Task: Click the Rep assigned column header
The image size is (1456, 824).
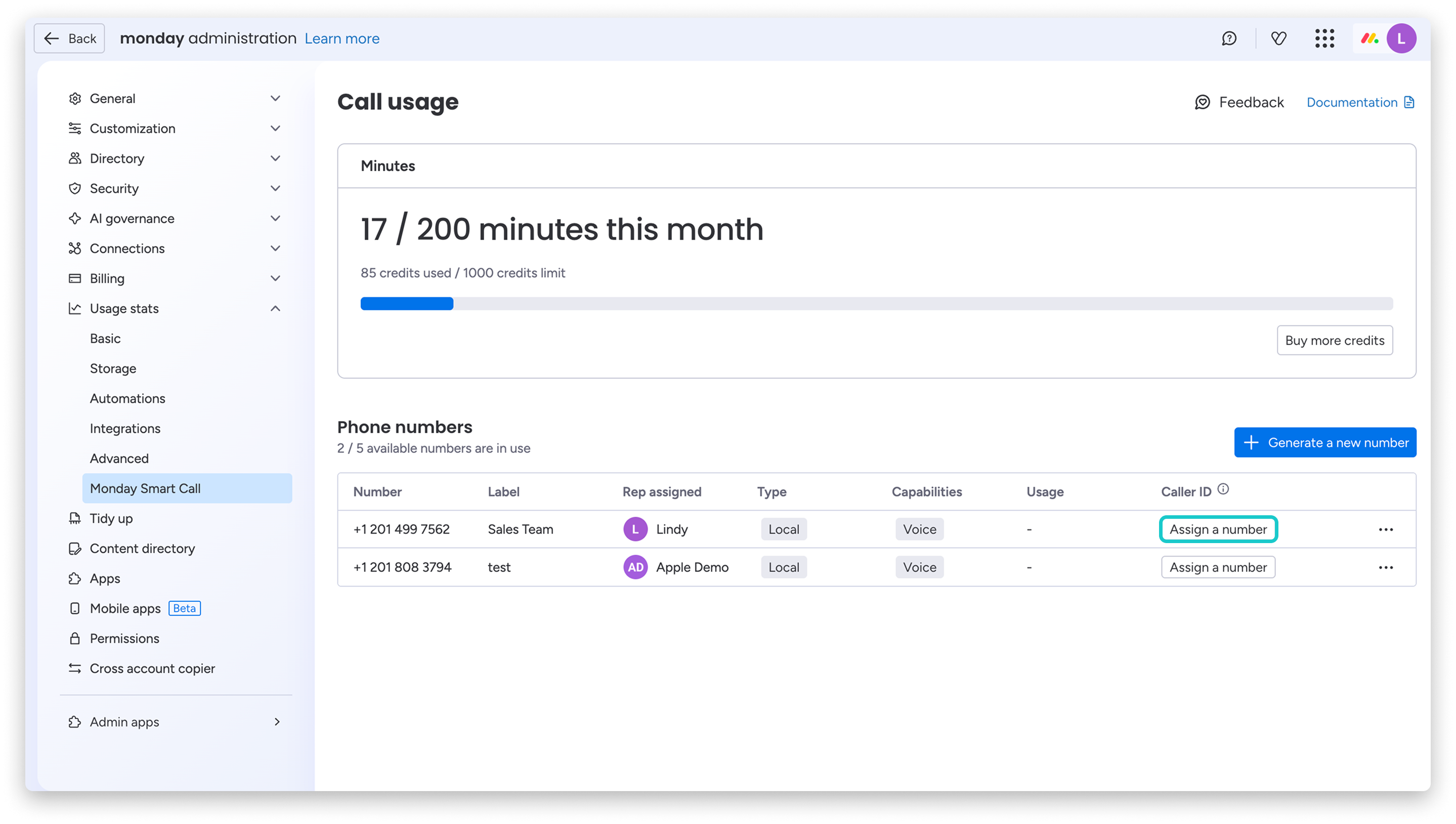Action: coord(662,492)
